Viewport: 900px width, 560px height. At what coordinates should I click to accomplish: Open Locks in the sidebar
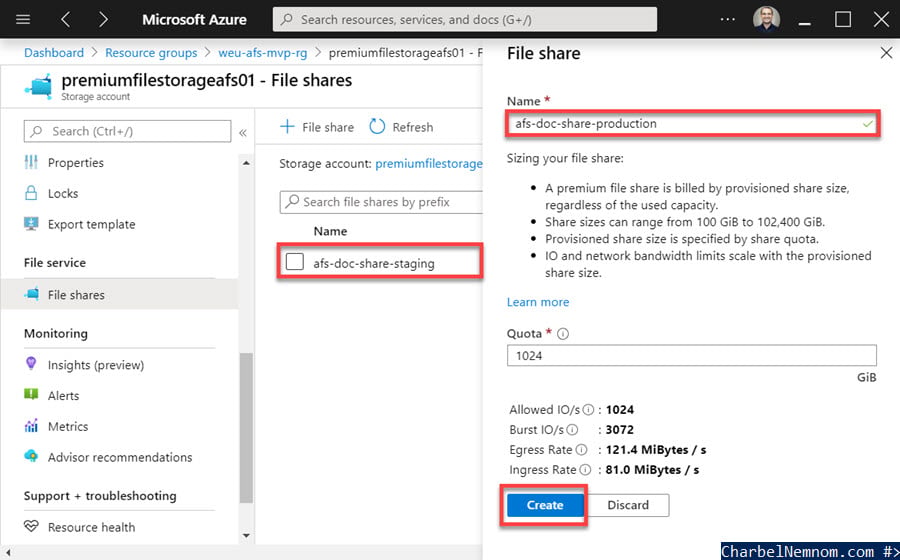(x=63, y=194)
